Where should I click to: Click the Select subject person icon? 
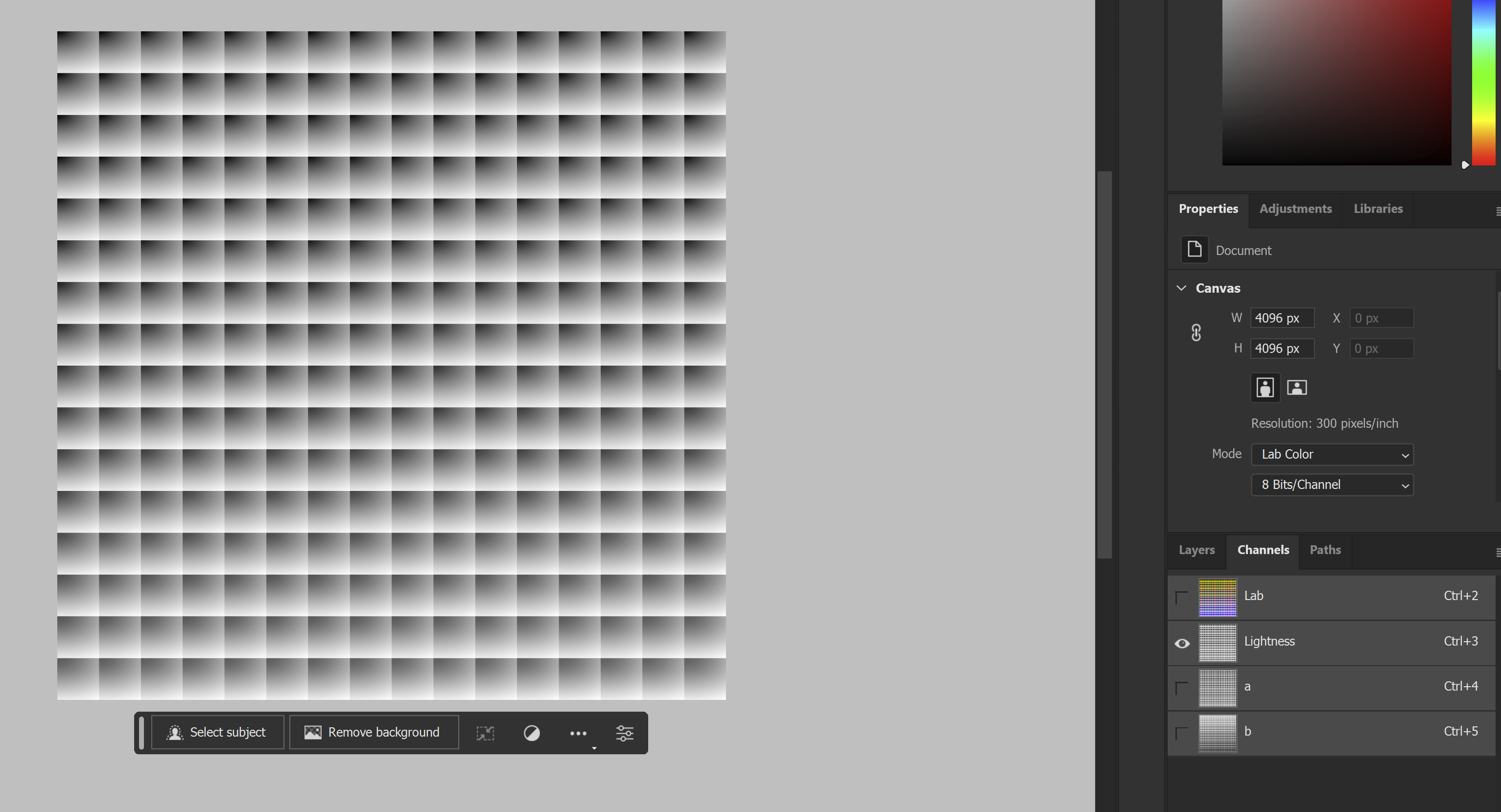[175, 732]
